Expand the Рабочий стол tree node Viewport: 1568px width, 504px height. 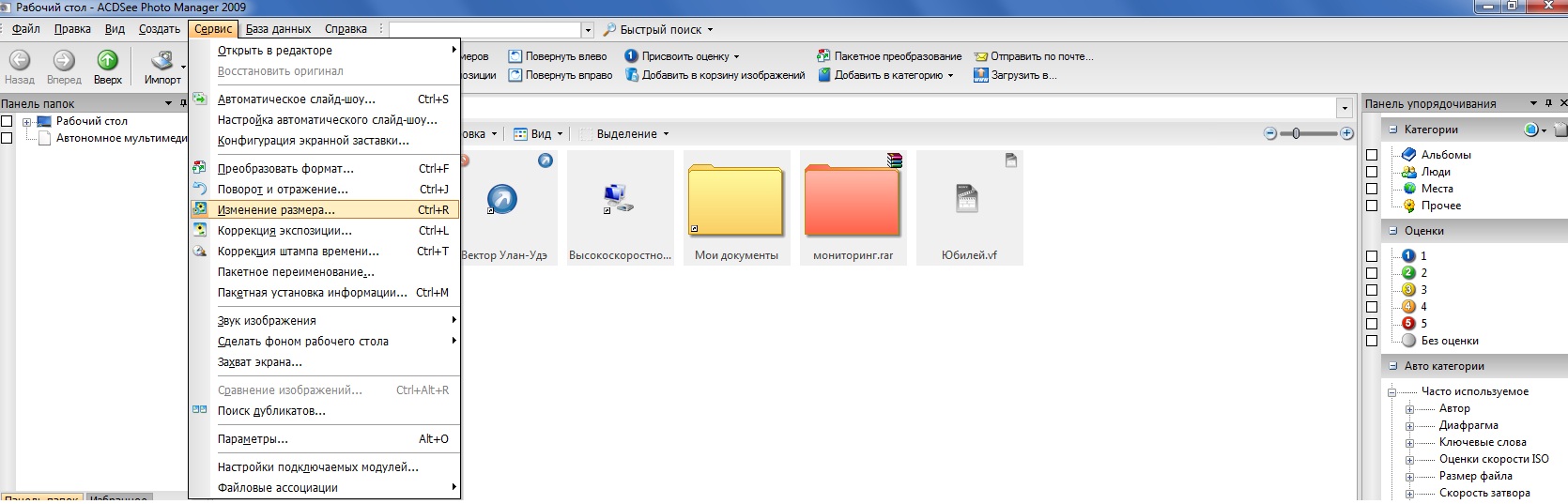pyautogui.click(x=27, y=122)
